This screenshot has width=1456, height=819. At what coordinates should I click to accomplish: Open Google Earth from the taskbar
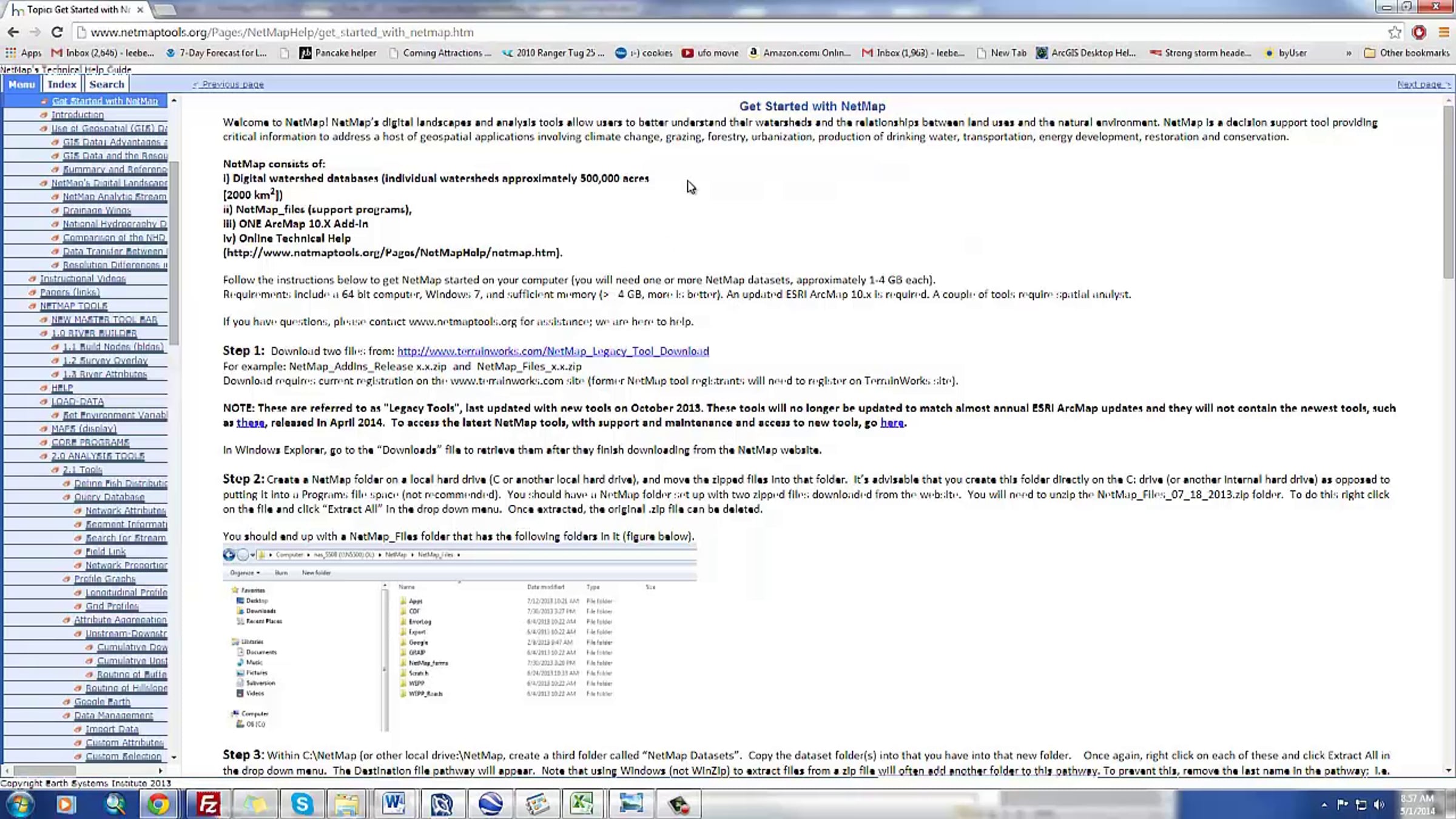click(x=490, y=804)
